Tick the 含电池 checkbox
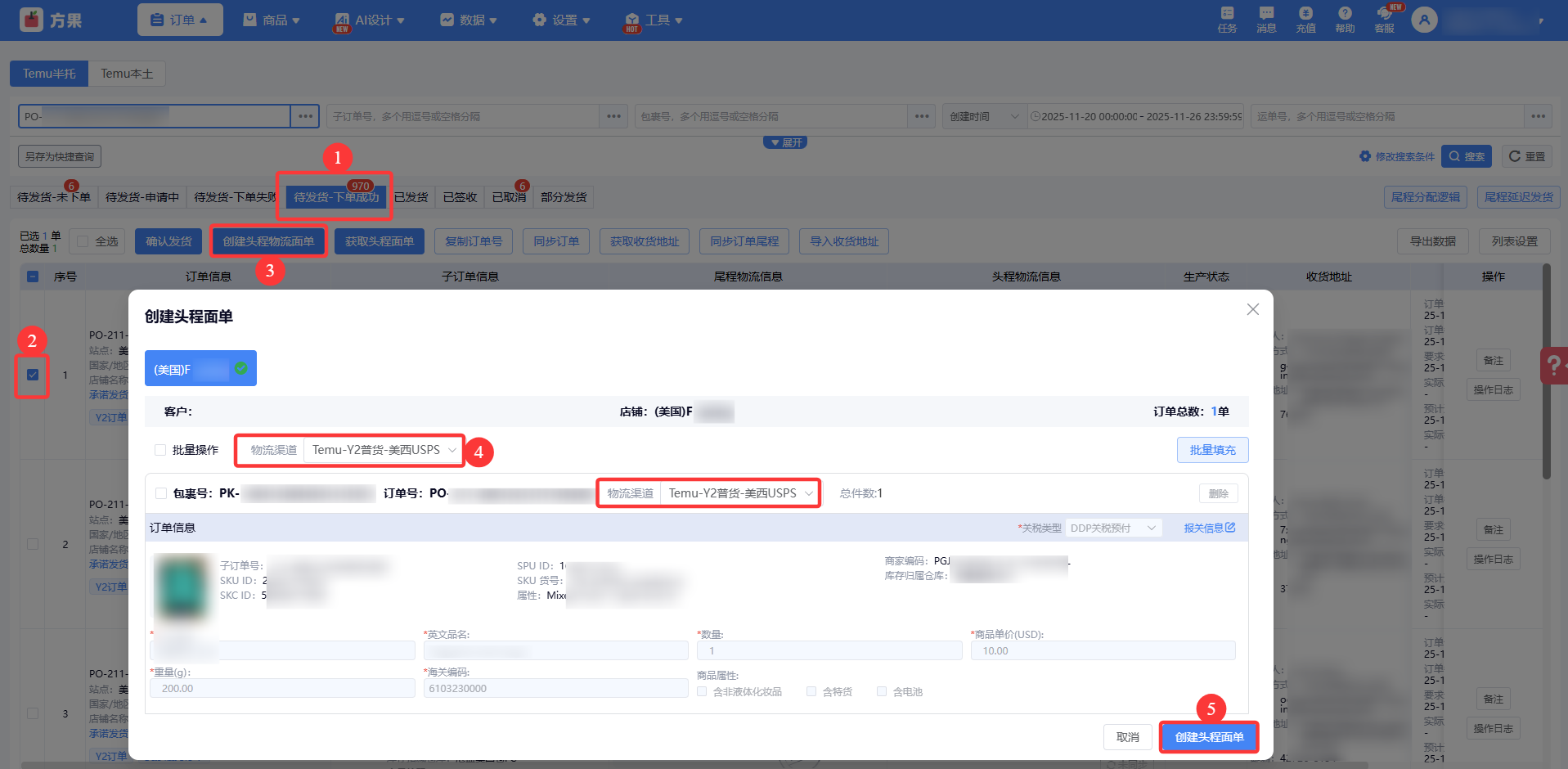The width and height of the screenshot is (1568, 769). 882,691
